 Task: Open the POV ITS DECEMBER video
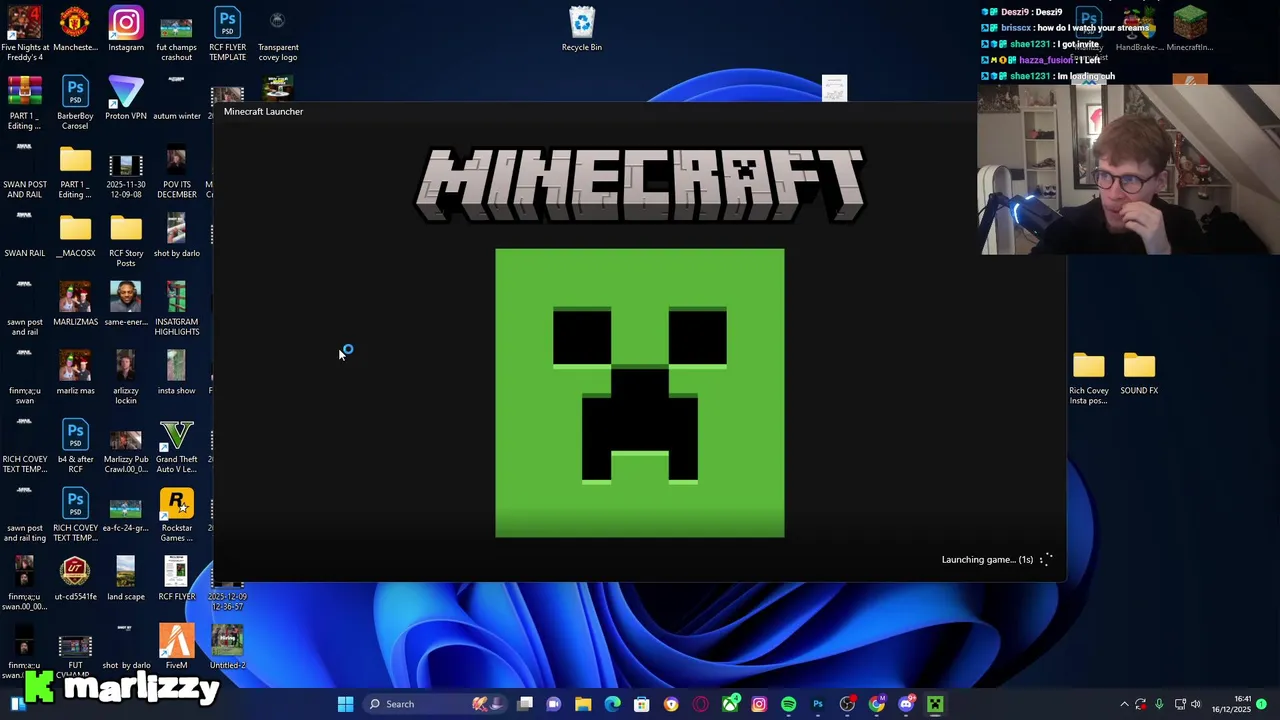click(176, 170)
